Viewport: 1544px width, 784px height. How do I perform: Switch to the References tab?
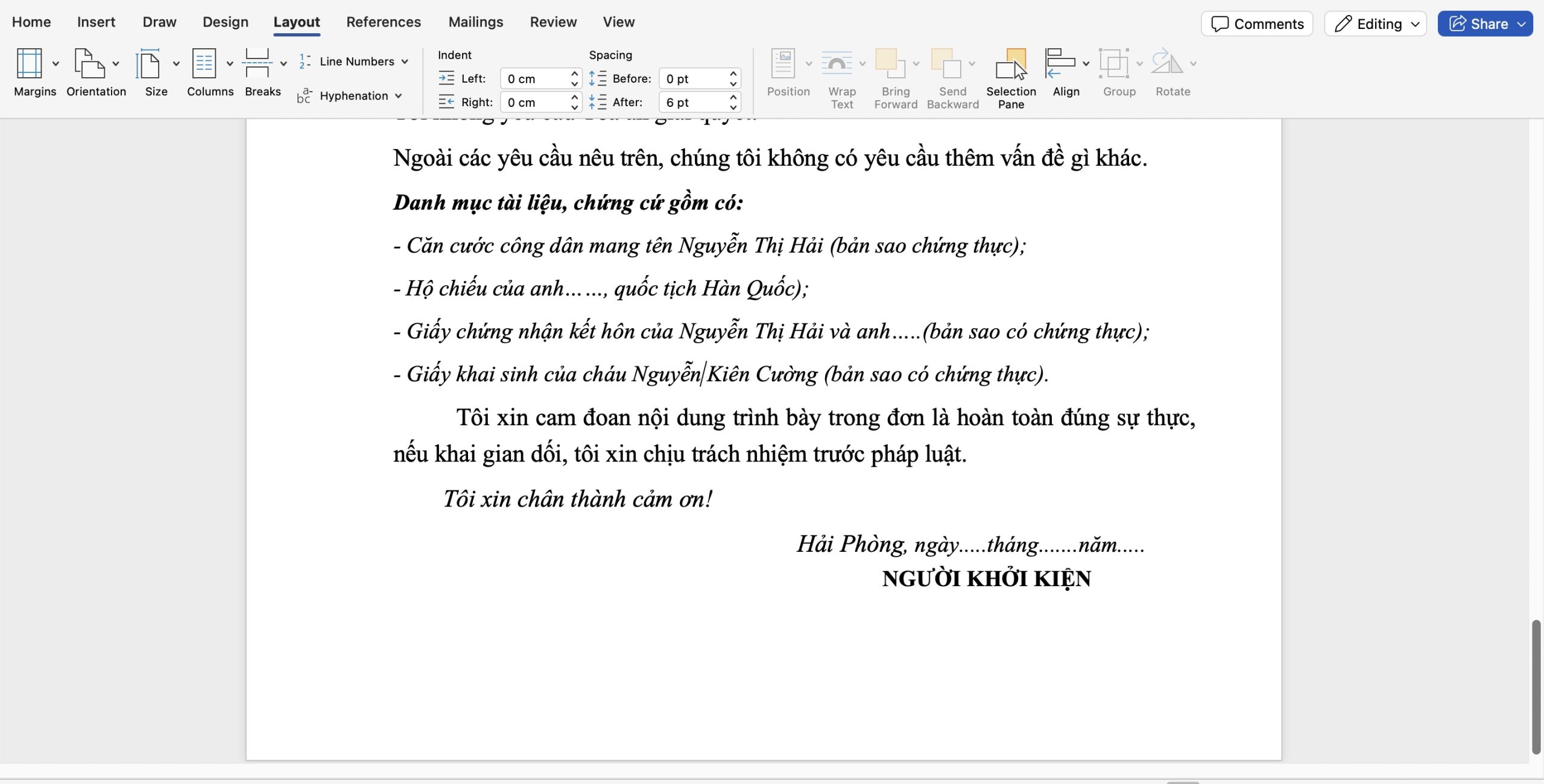[383, 22]
